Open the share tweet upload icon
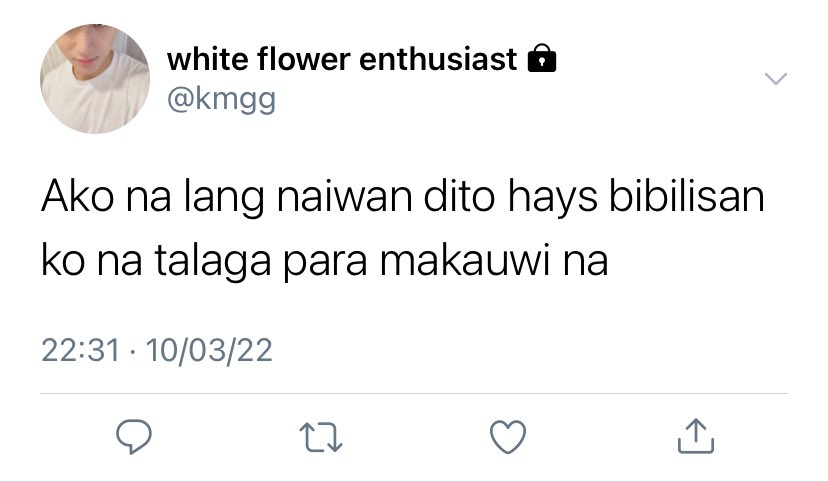 (696, 436)
